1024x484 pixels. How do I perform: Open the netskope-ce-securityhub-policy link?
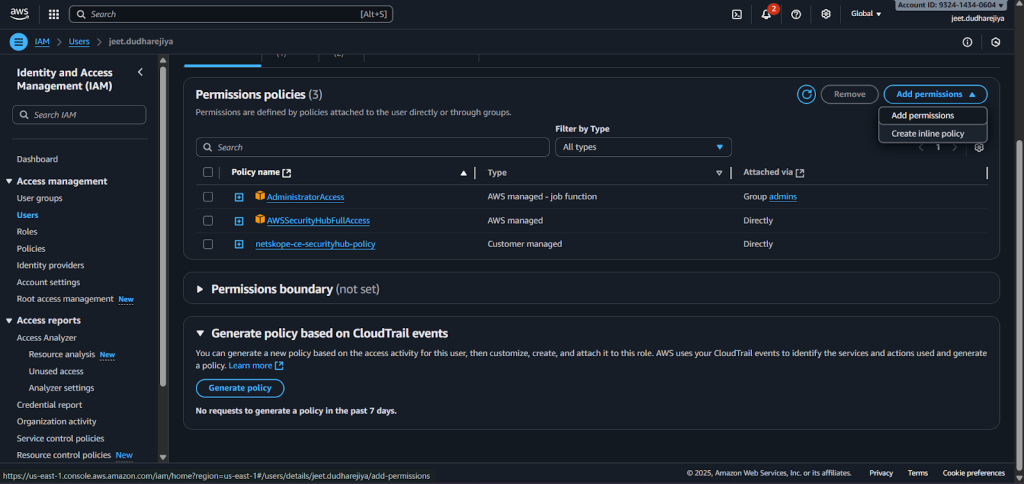[315, 244]
